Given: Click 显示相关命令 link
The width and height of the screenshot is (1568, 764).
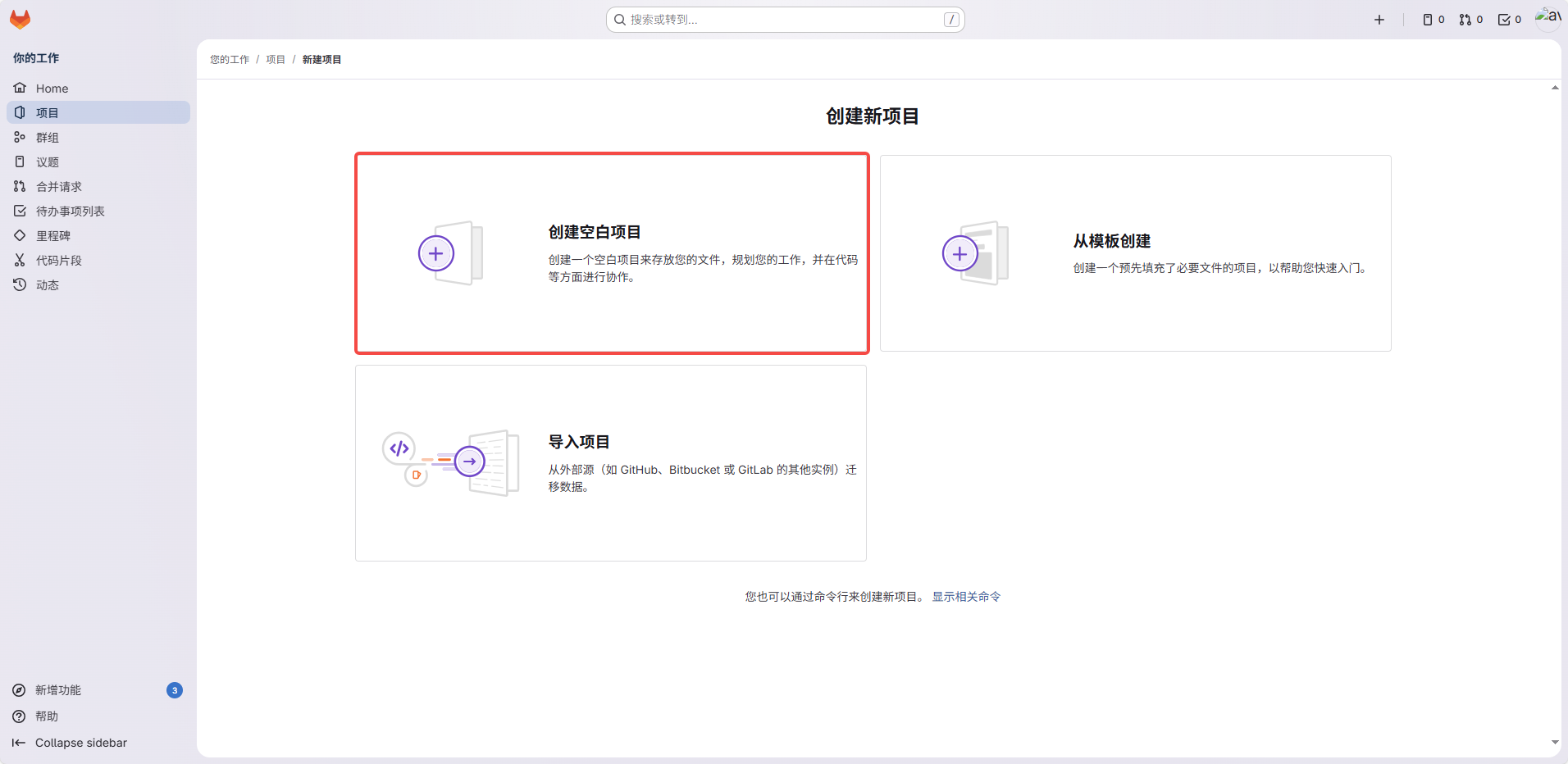Looking at the screenshot, I should coord(966,597).
